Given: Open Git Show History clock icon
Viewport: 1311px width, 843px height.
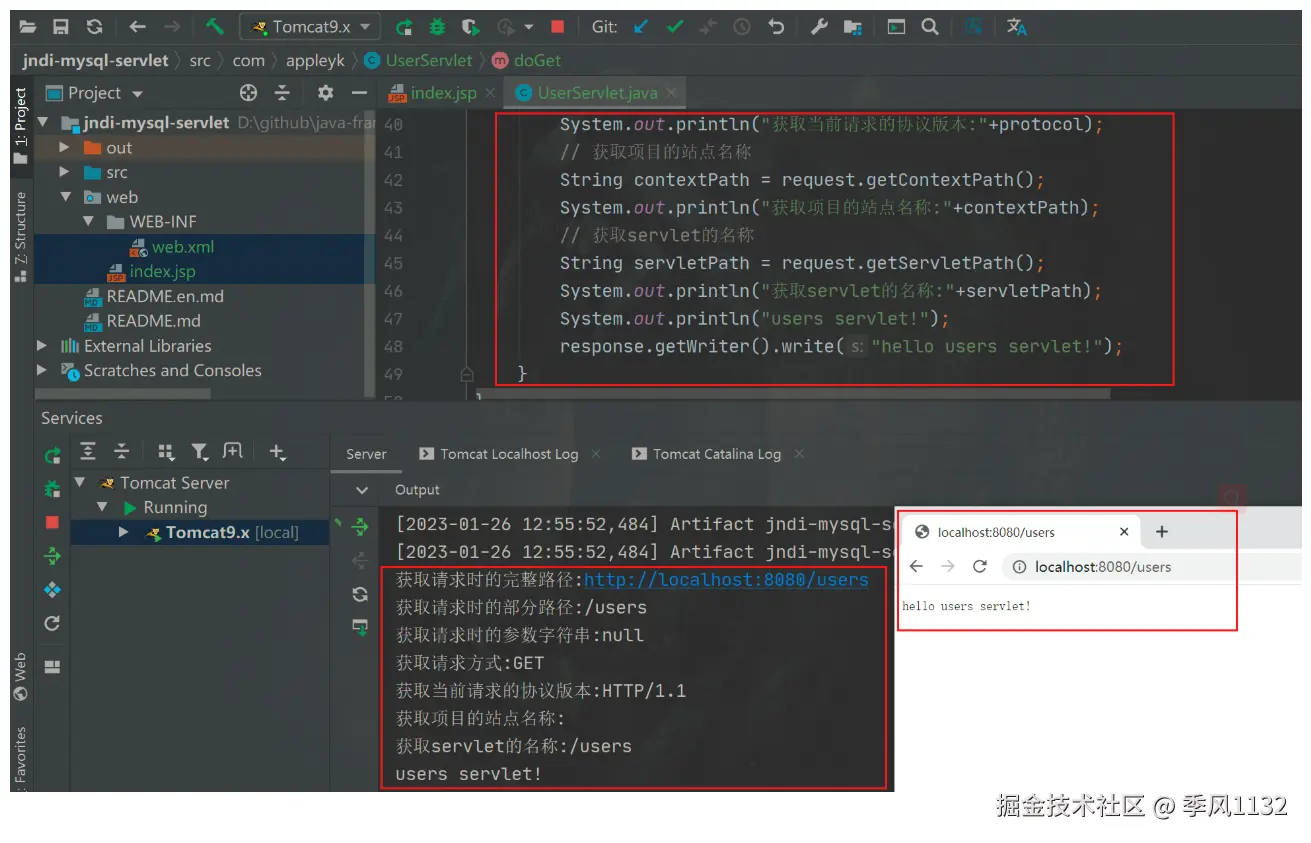Looking at the screenshot, I should (x=741, y=27).
